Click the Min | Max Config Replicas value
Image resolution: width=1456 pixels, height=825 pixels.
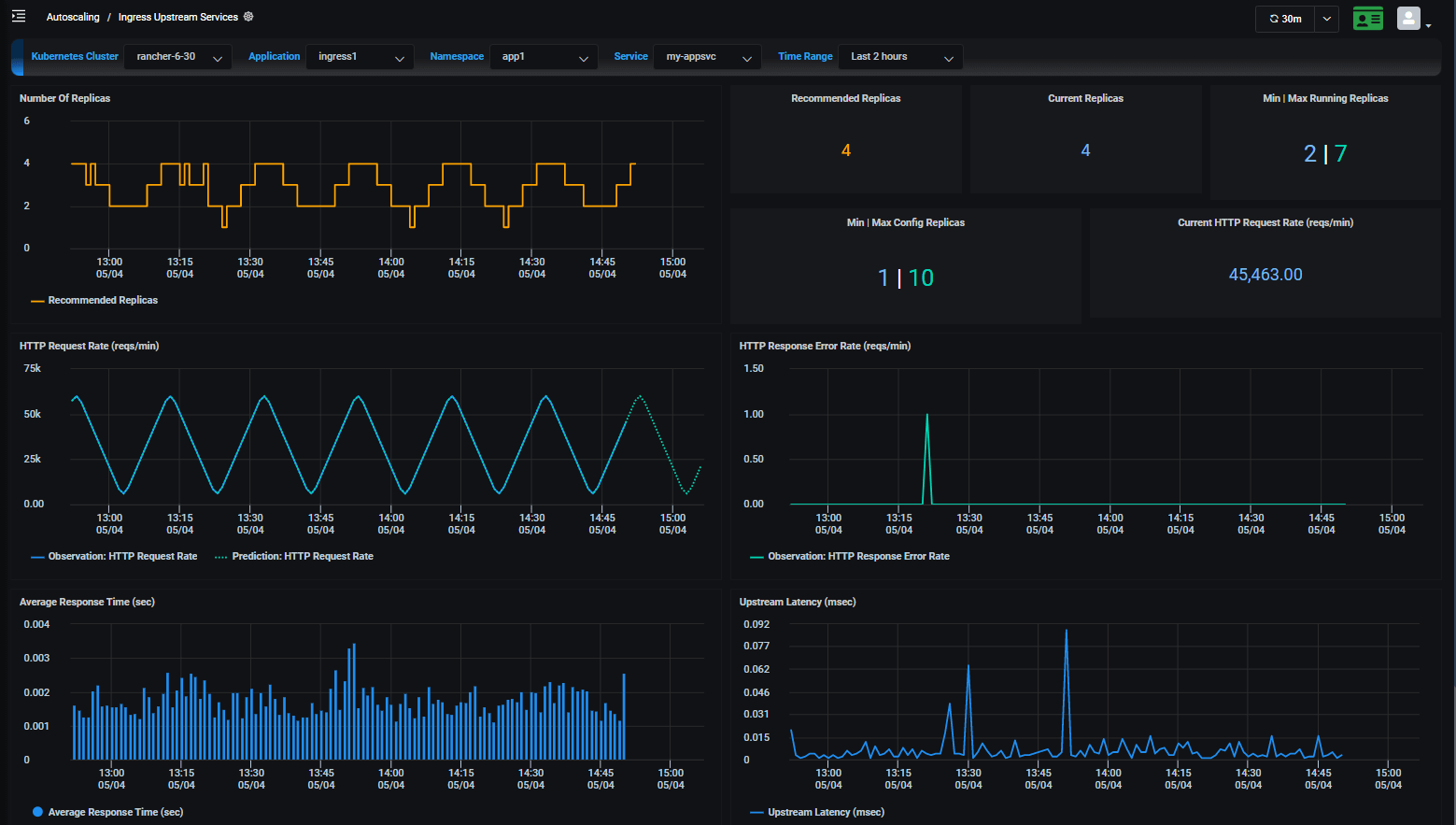pyautogui.click(x=906, y=277)
